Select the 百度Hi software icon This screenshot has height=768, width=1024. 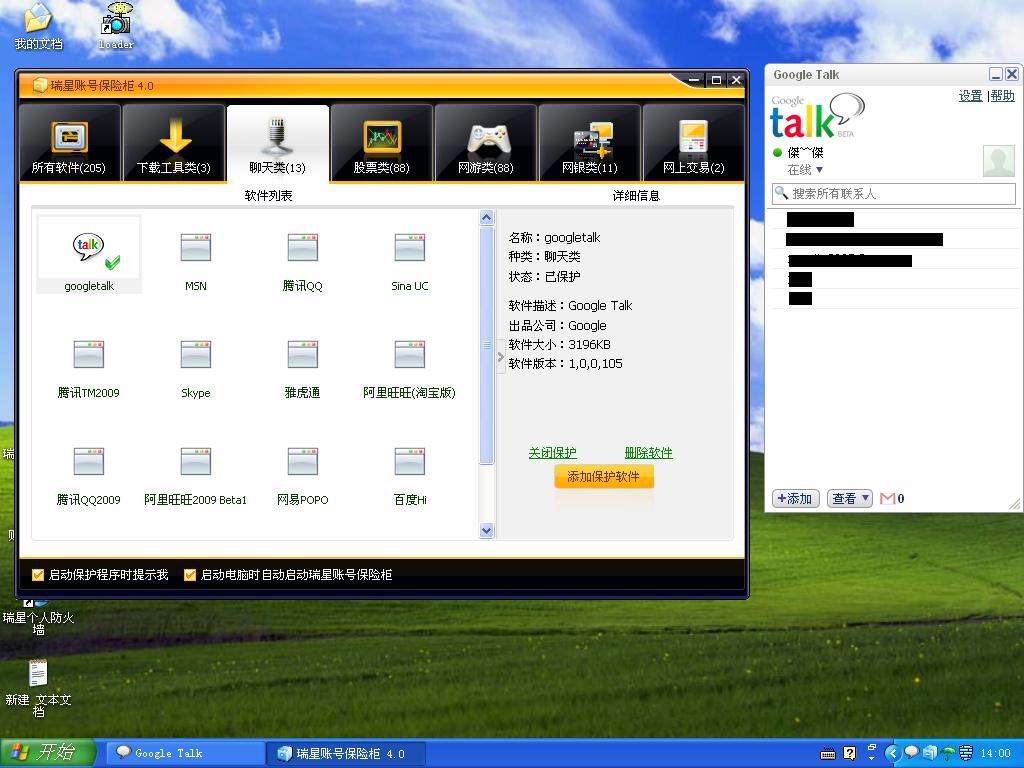[x=410, y=461]
